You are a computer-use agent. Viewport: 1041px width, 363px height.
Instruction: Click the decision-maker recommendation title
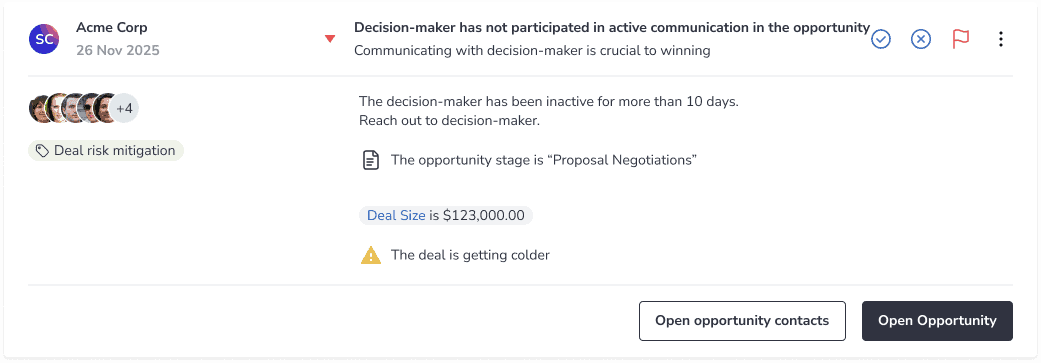click(611, 28)
